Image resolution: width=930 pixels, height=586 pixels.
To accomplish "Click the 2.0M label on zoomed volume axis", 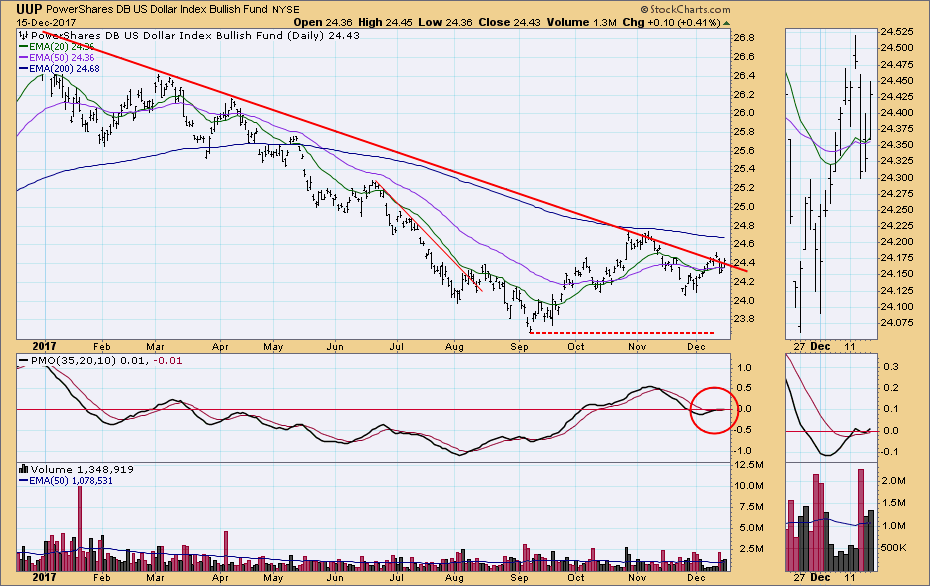I will pyautogui.click(x=894, y=480).
